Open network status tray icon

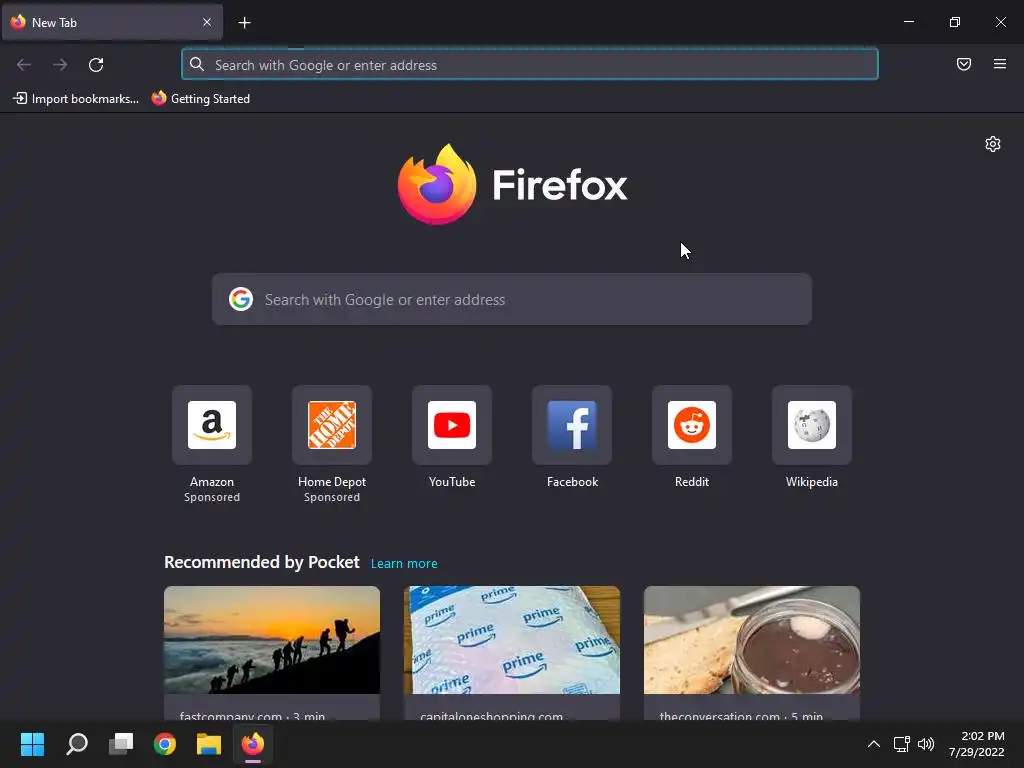[x=902, y=744]
